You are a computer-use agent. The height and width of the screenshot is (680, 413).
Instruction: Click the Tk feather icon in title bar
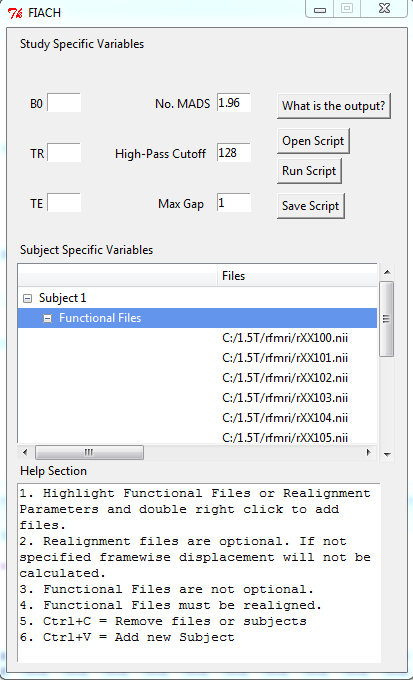pos(16,13)
